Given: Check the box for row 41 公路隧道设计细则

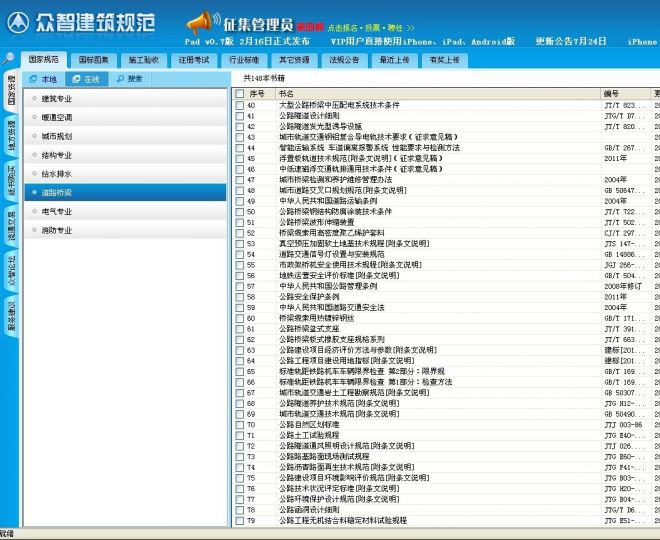Looking at the screenshot, I should (x=240, y=116).
